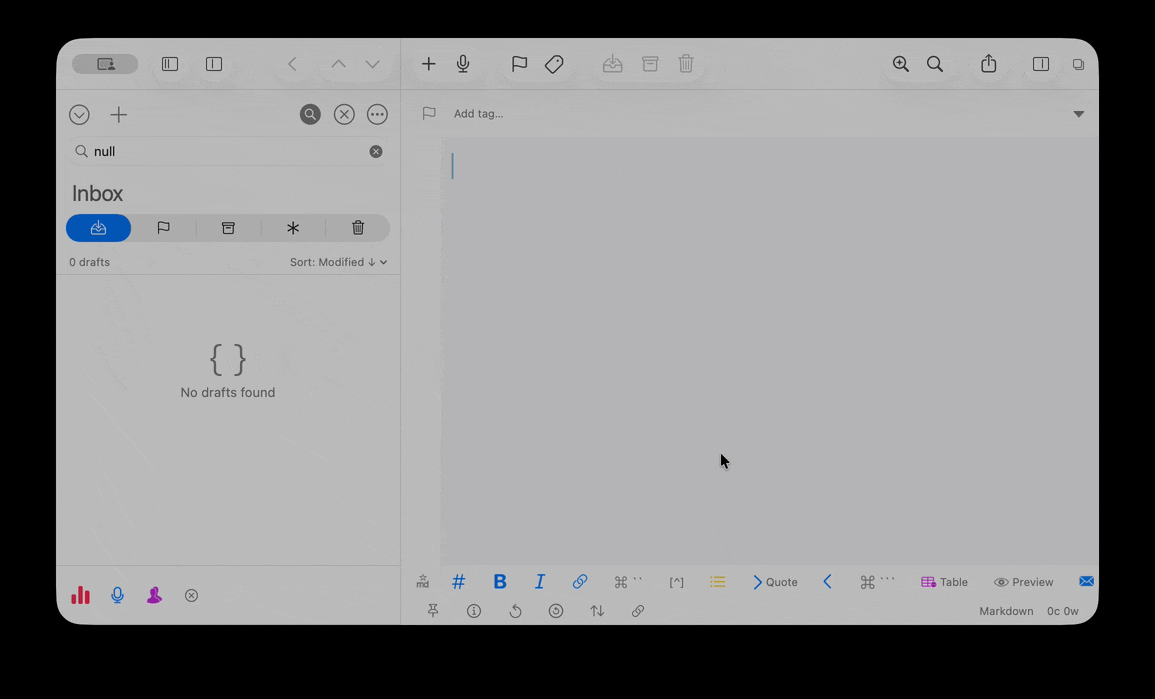The image size is (1155, 699).
Task: Click the back arrow in the toolbar
Action: (x=292, y=64)
